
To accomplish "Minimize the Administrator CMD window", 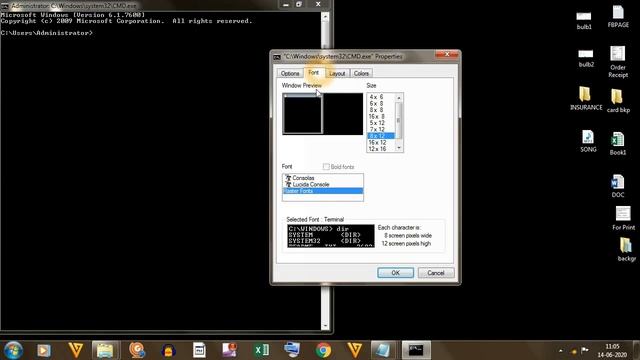I will 286,4.
